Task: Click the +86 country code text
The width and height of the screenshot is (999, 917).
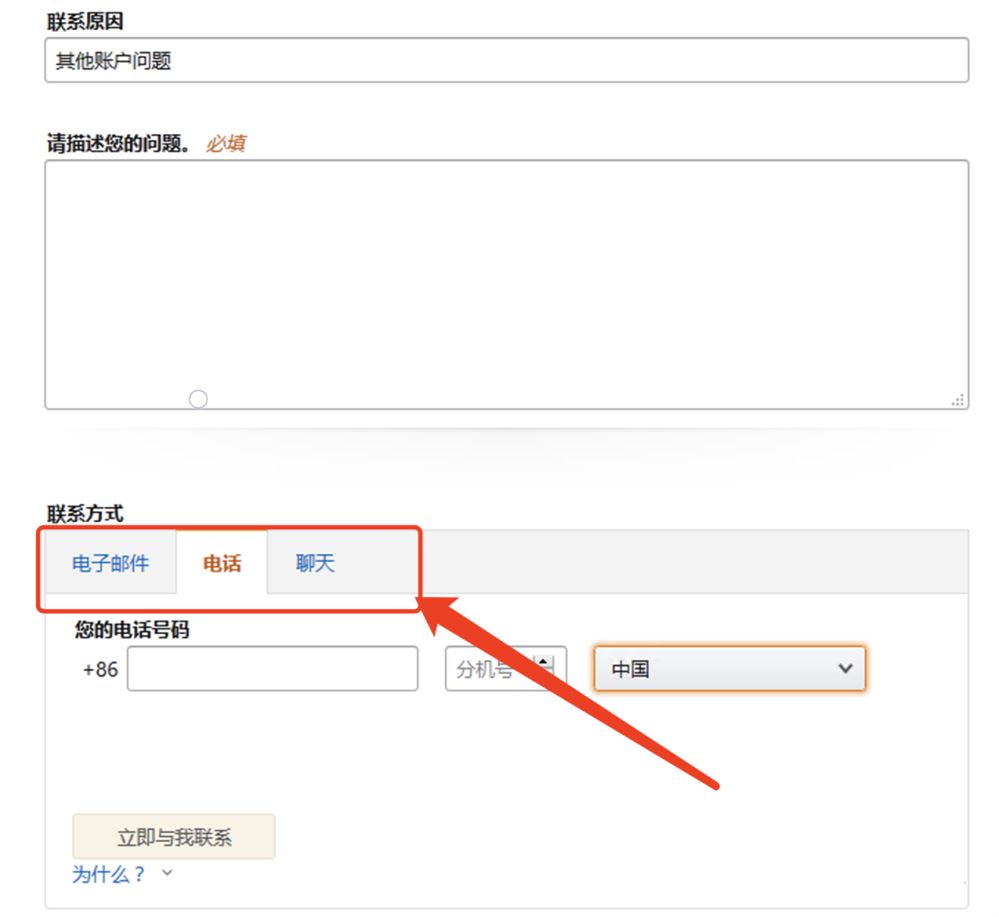Action: coord(100,669)
